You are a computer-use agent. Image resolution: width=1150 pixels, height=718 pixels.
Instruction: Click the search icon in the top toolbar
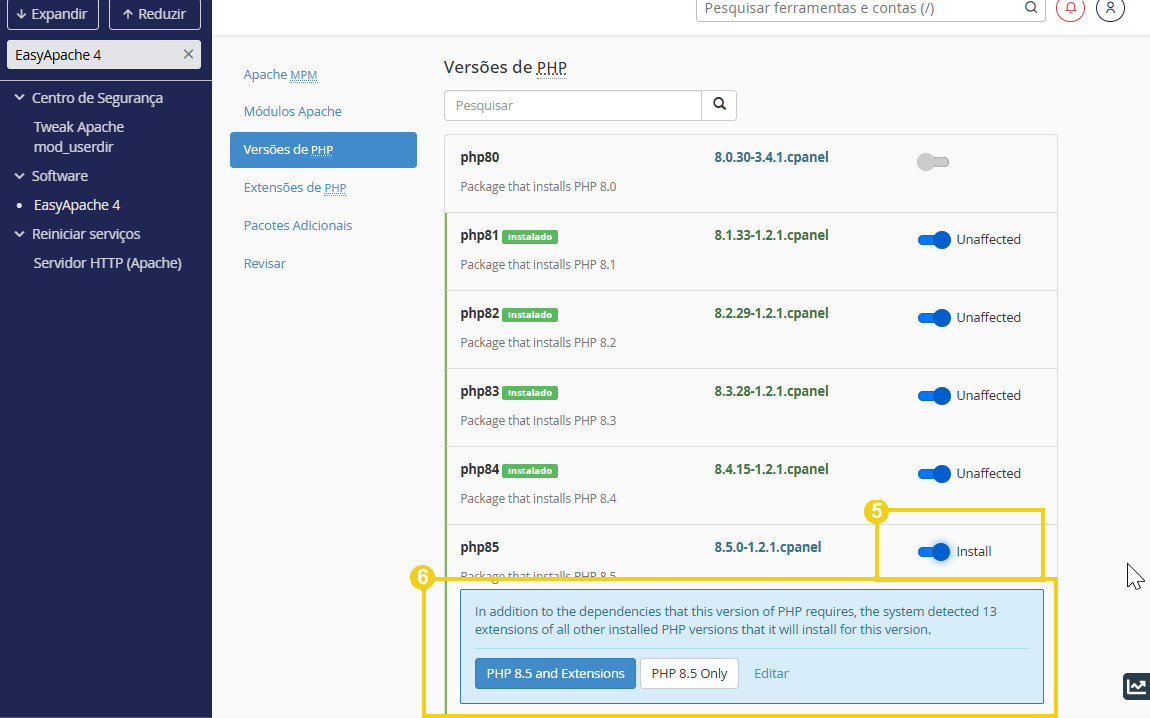click(1030, 9)
